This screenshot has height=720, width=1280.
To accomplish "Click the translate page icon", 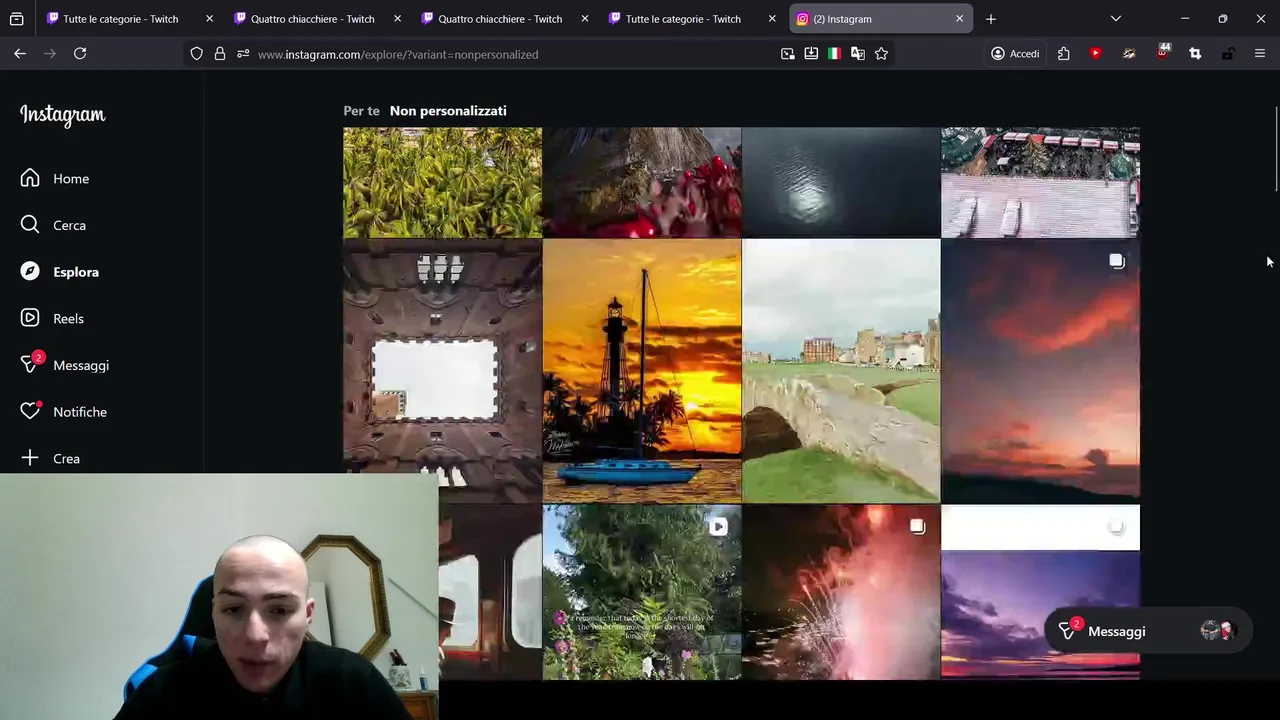I will point(858,54).
